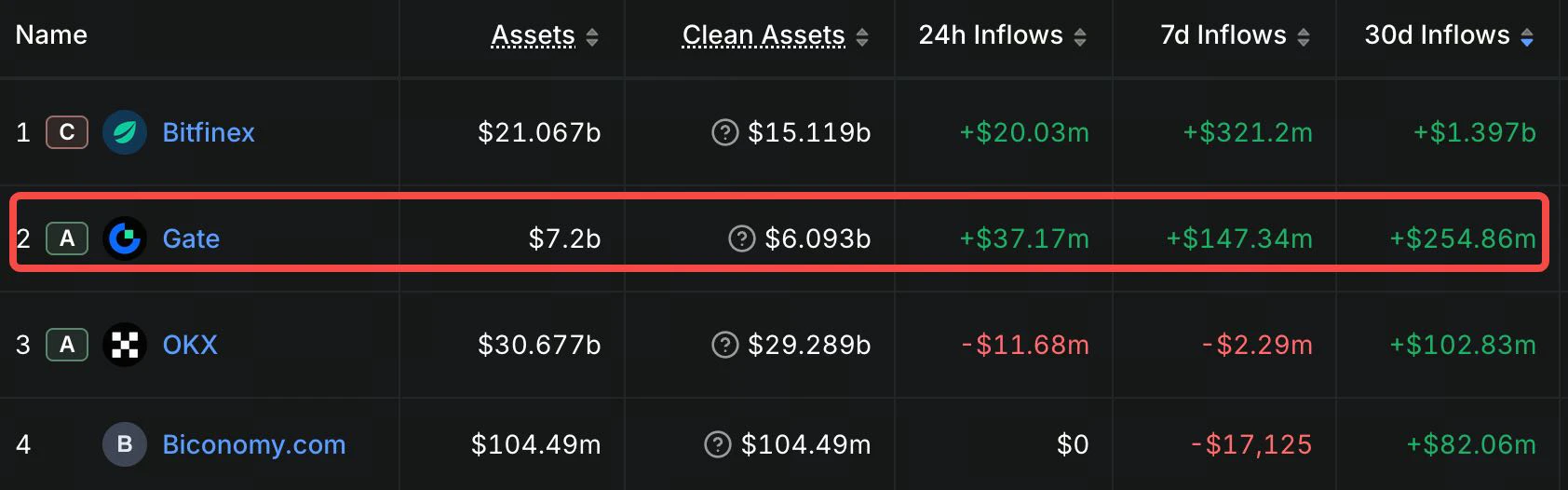Click the help icon beside $6.093b
Screen dimensions: 1568x490
pyautogui.click(x=741, y=238)
